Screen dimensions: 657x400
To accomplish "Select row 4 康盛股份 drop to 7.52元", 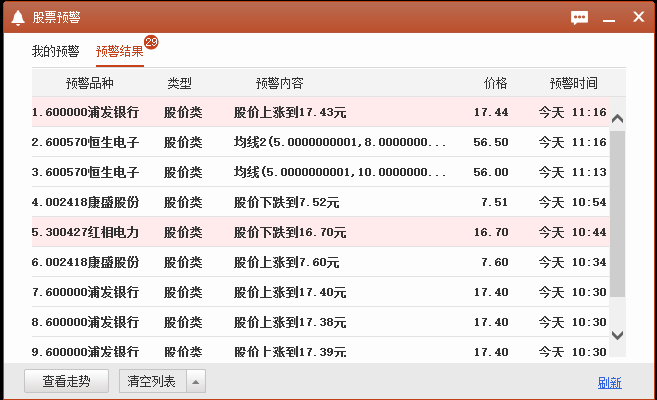I will [320, 202].
